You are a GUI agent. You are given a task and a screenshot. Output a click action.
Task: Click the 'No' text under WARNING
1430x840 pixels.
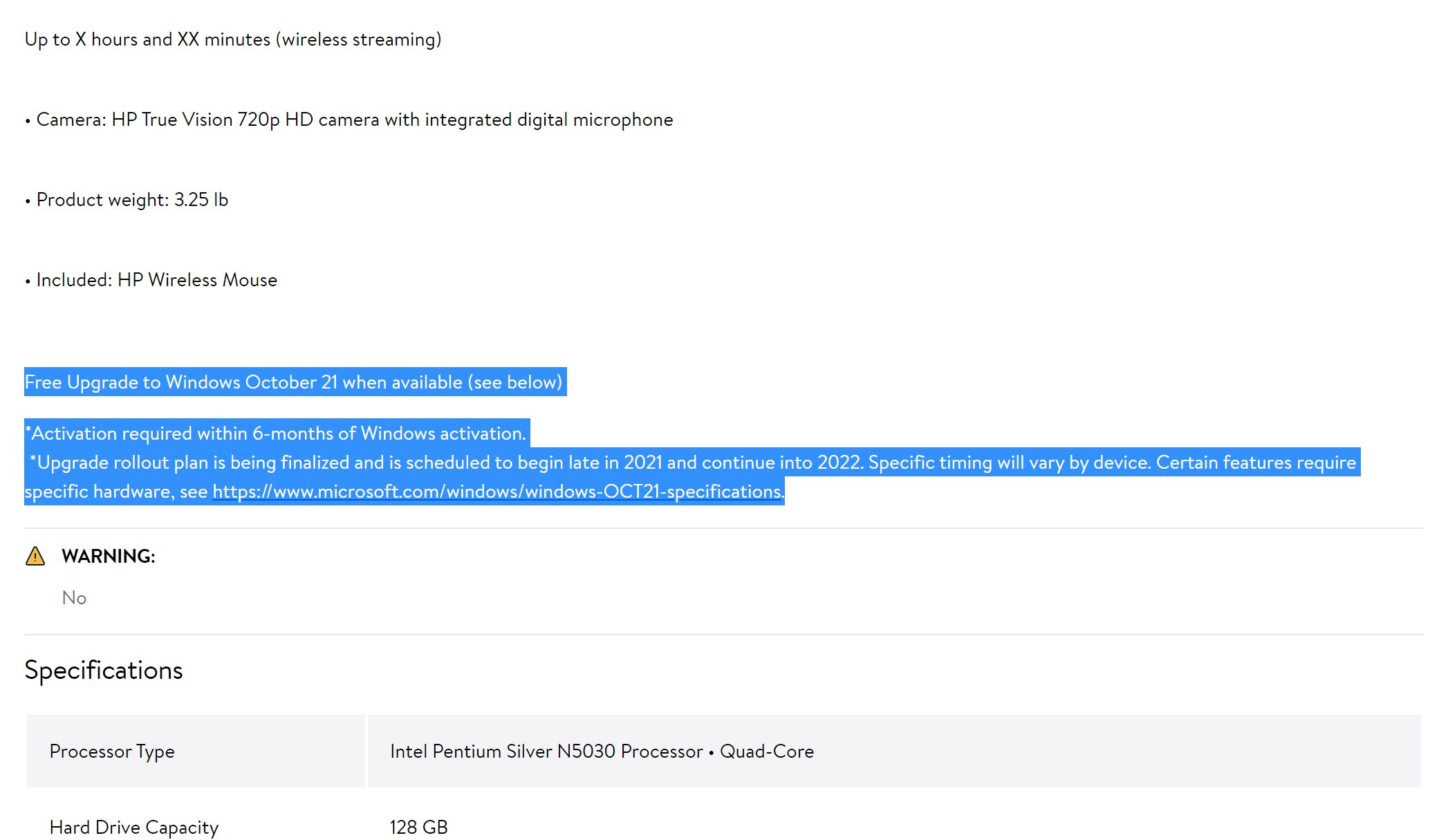coord(74,597)
